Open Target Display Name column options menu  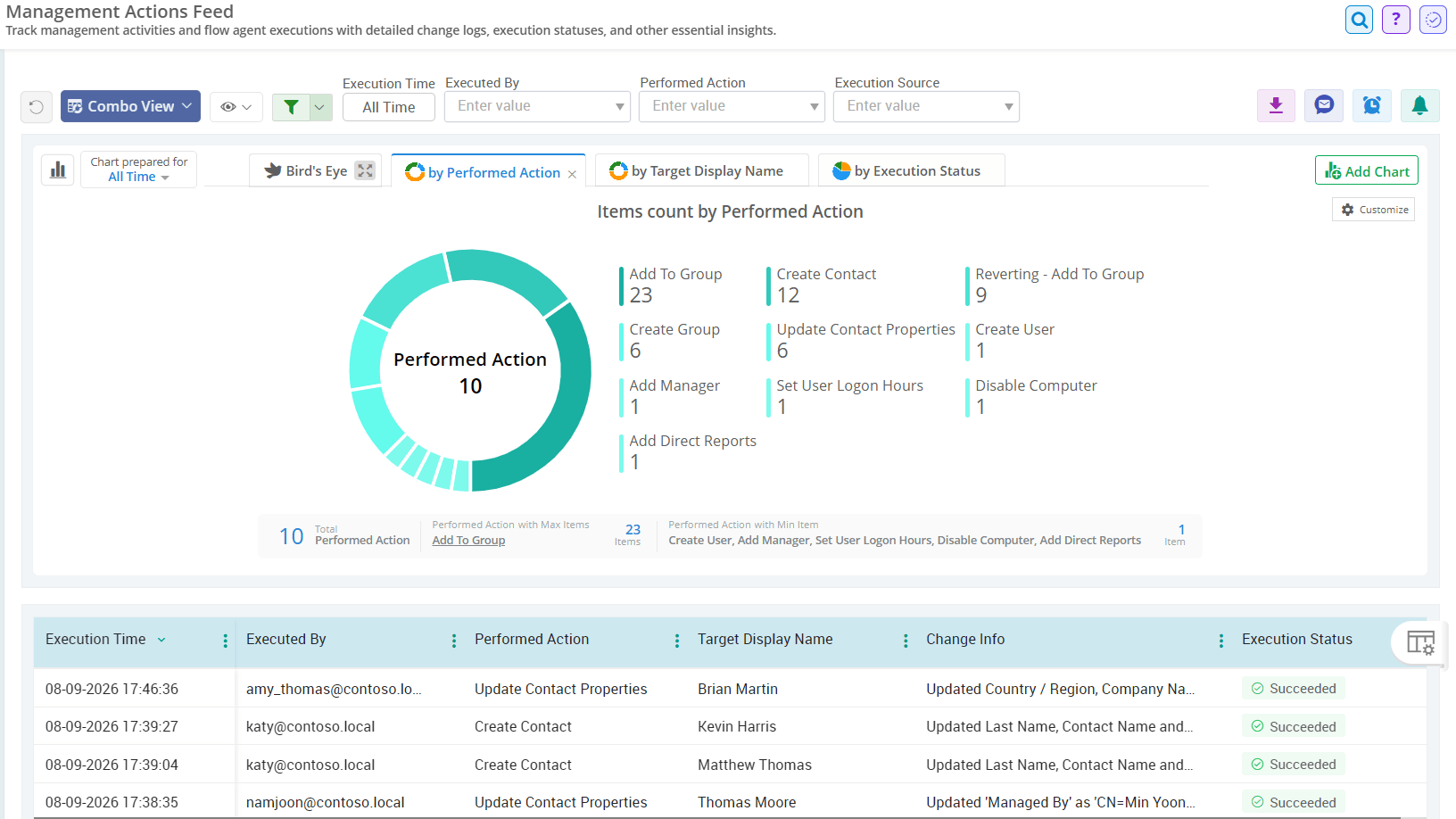tap(906, 641)
